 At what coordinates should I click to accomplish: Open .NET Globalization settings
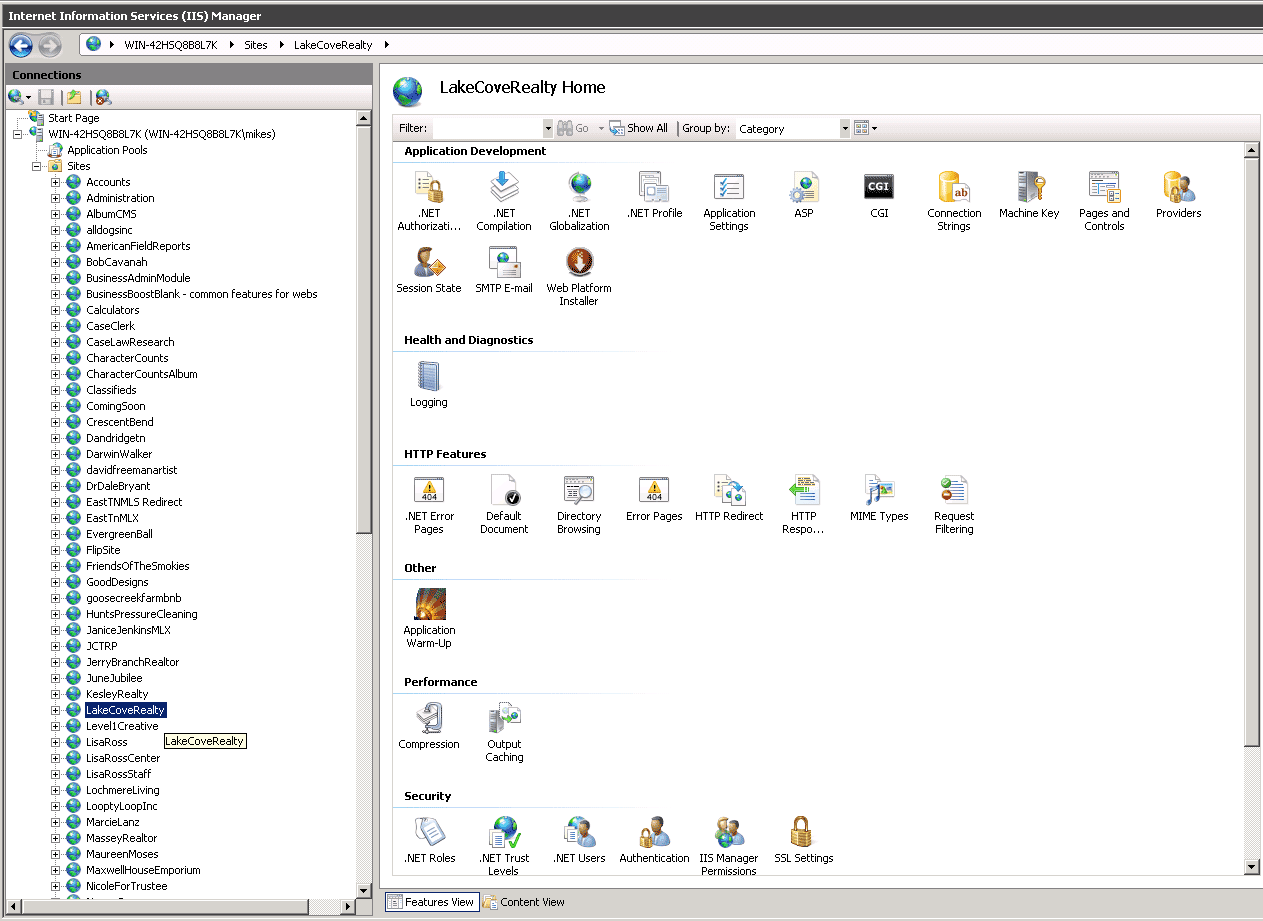point(579,201)
